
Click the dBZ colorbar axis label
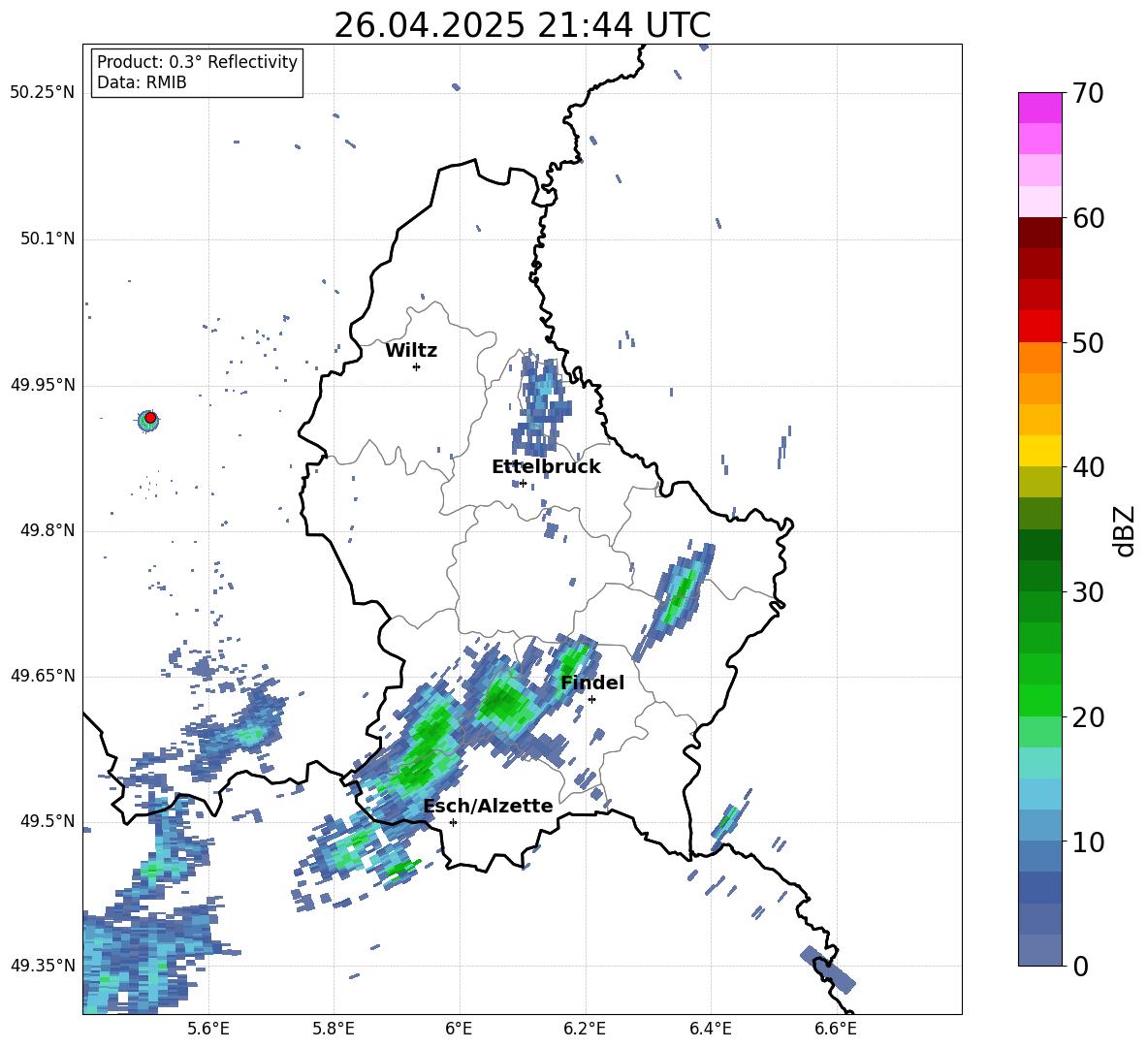coord(1124,530)
